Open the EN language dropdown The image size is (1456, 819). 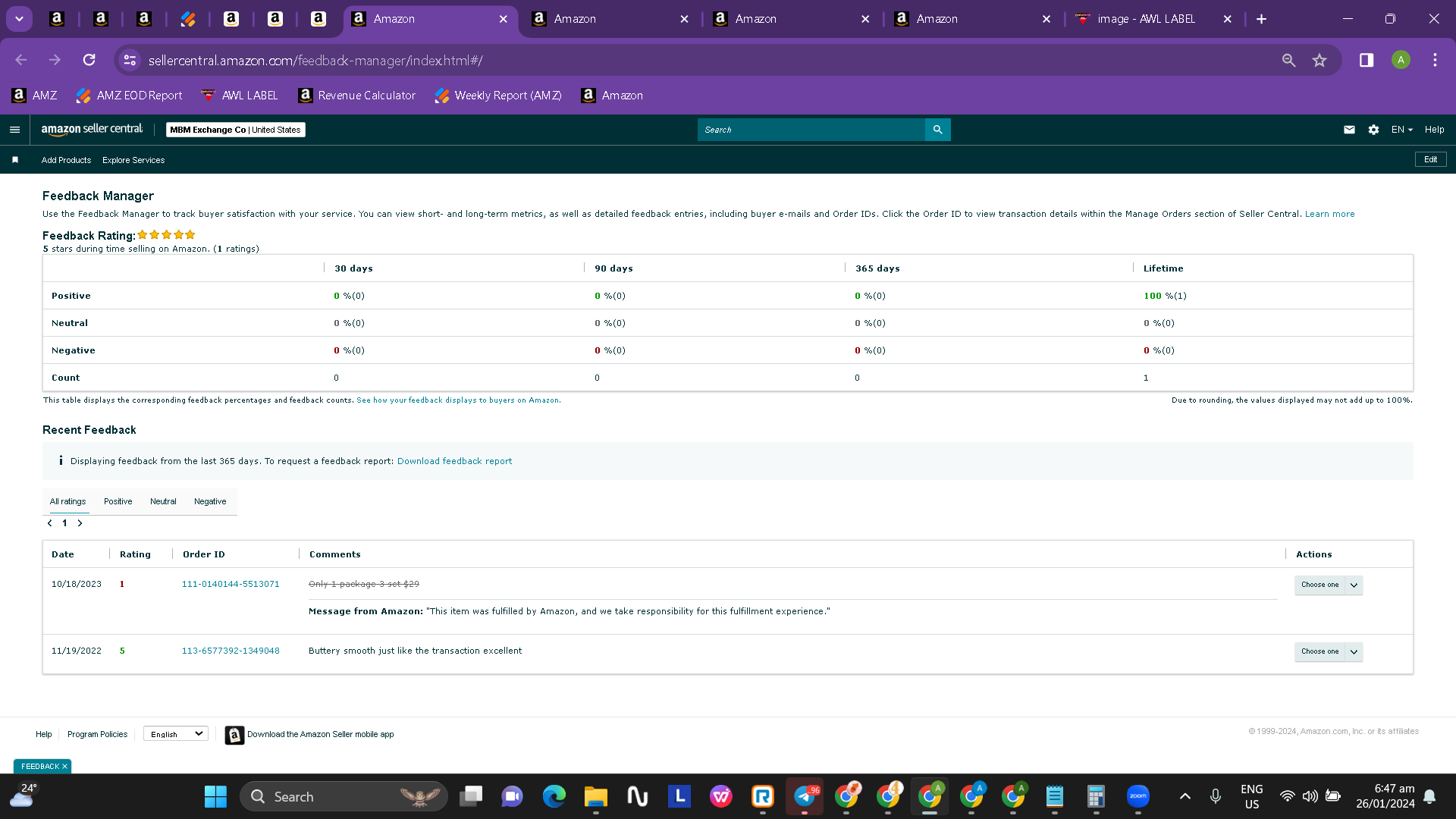1401,130
